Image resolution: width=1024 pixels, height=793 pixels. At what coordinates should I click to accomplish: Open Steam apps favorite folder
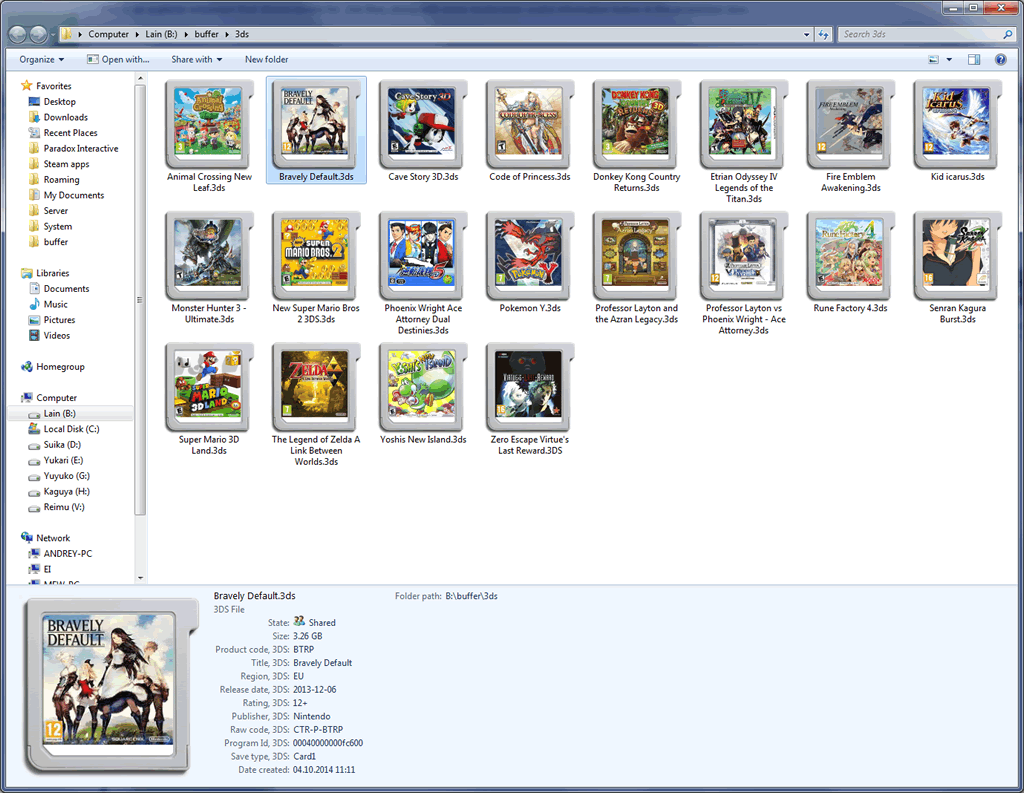tap(66, 164)
